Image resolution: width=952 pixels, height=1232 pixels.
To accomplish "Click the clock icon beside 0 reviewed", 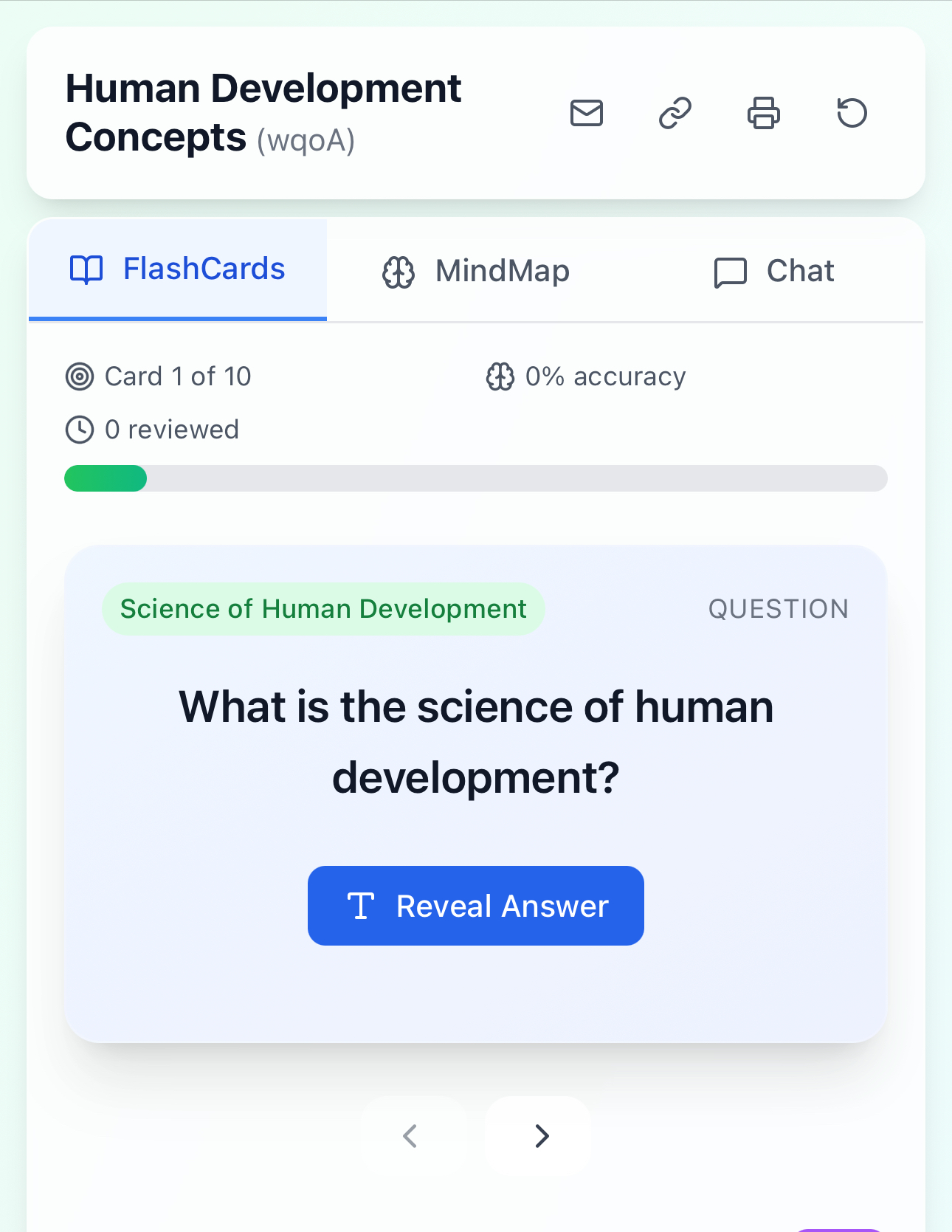I will (80, 430).
